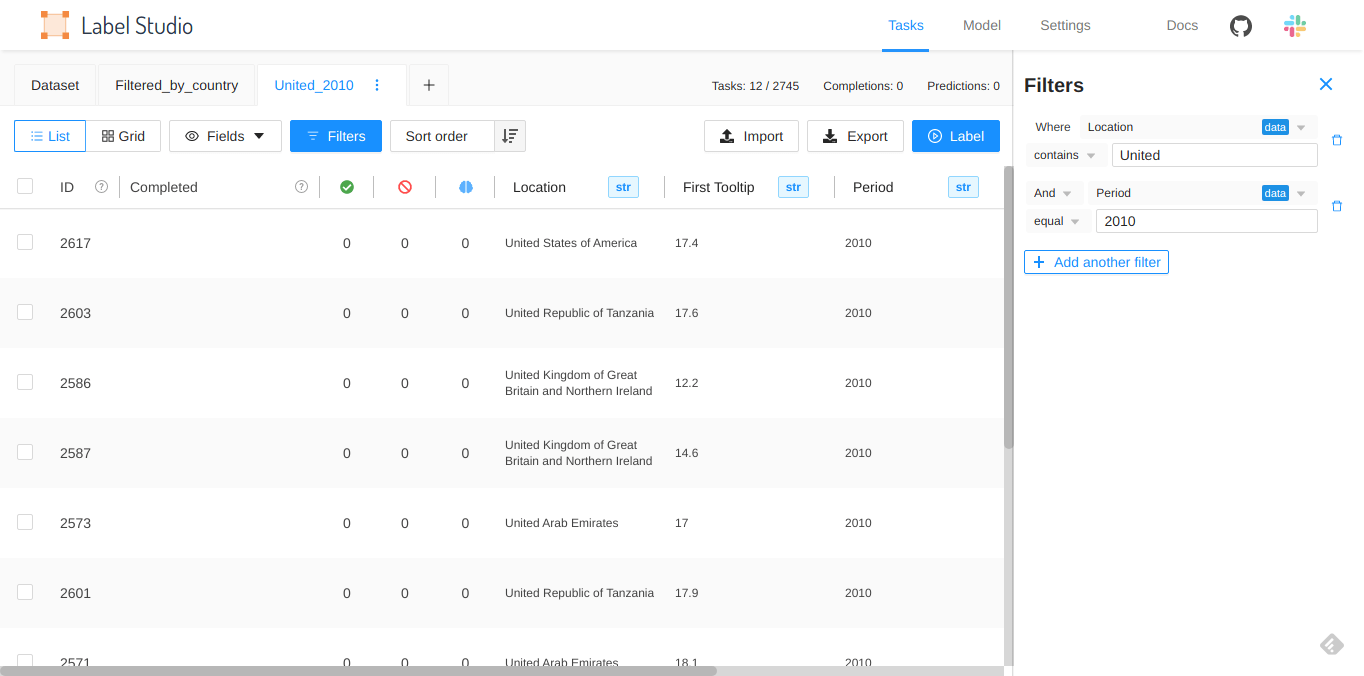The image size is (1364, 676).
Task: Check the checkbox for task 2617
Action: (x=25, y=242)
